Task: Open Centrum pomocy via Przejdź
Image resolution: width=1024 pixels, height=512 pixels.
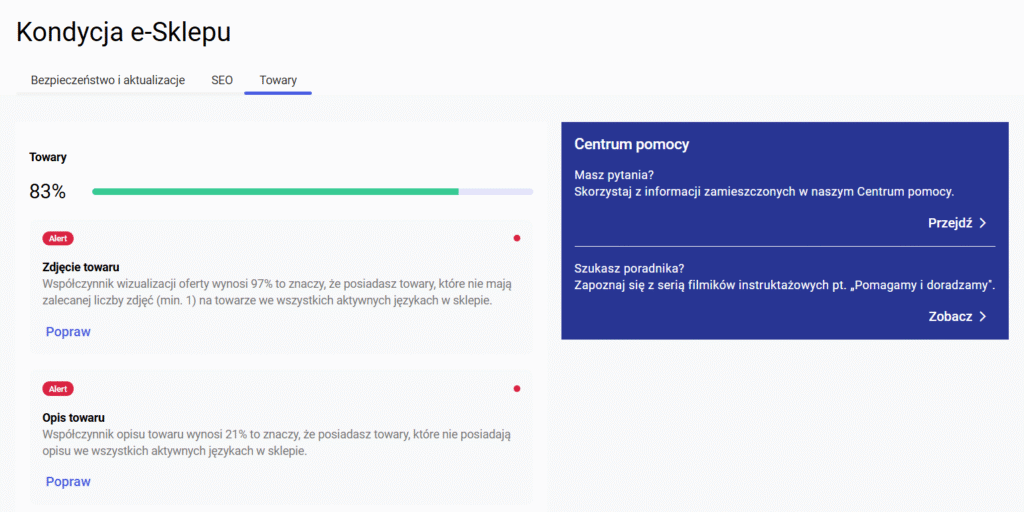Action: [x=950, y=223]
